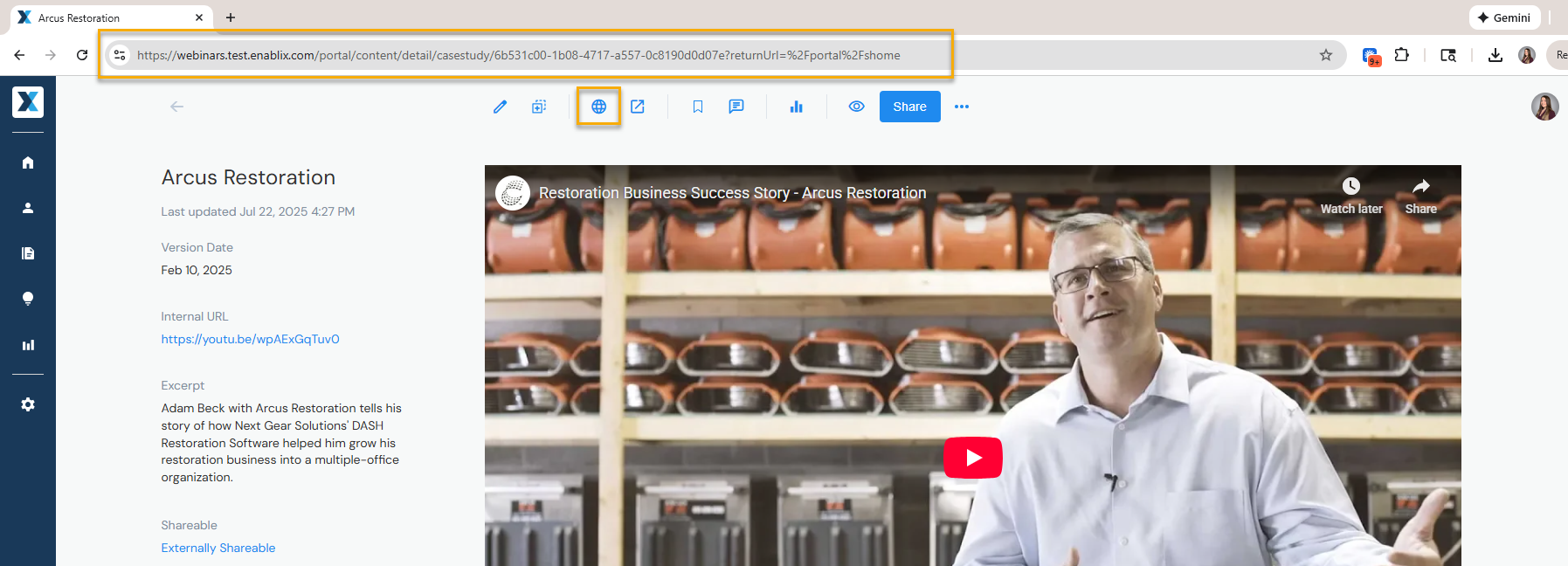The image size is (1568, 566).
Task: Bookmark the page with the star icon
Action: 1326,55
